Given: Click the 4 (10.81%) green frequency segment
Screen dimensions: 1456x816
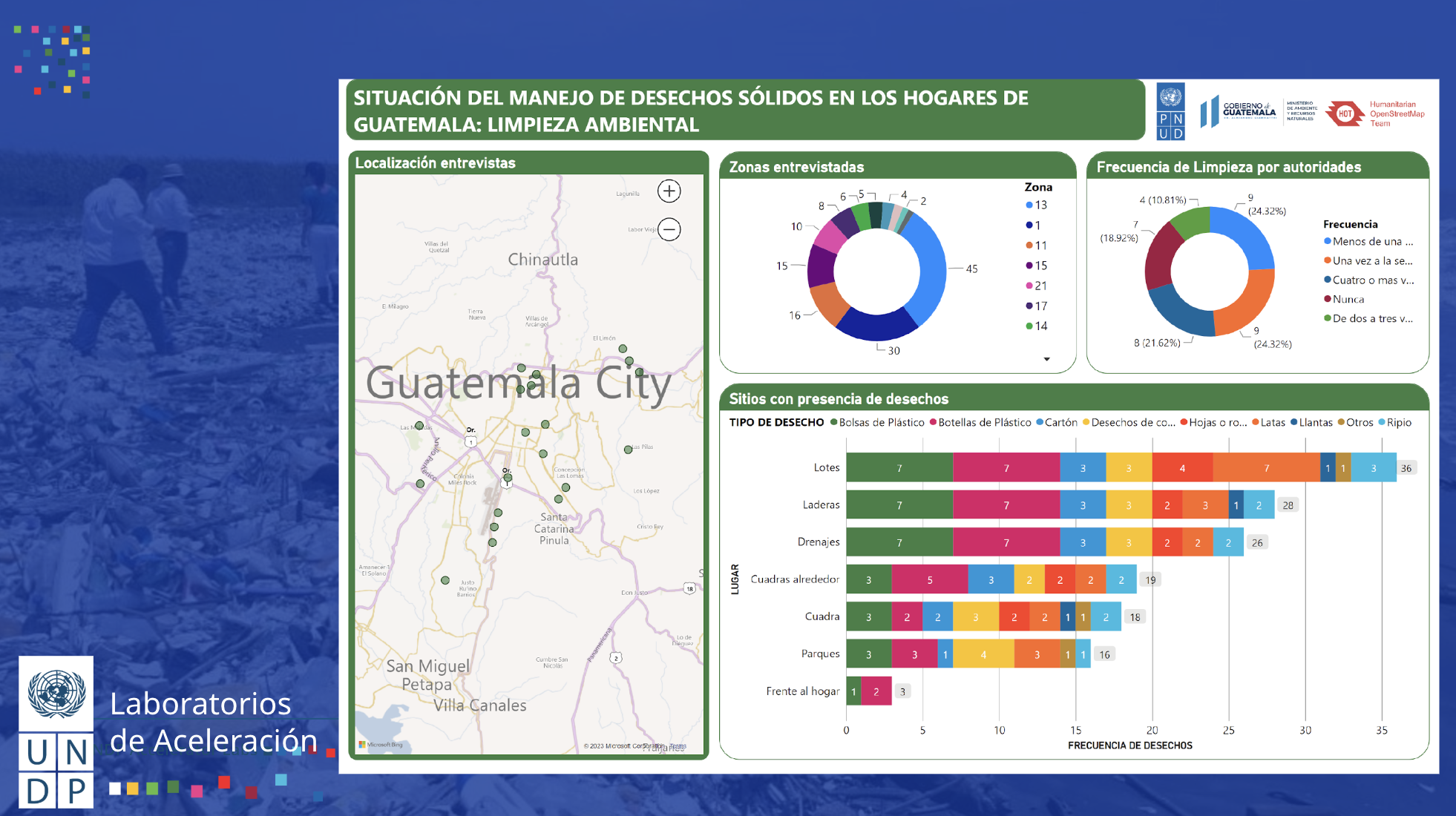Looking at the screenshot, I should tap(1191, 221).
